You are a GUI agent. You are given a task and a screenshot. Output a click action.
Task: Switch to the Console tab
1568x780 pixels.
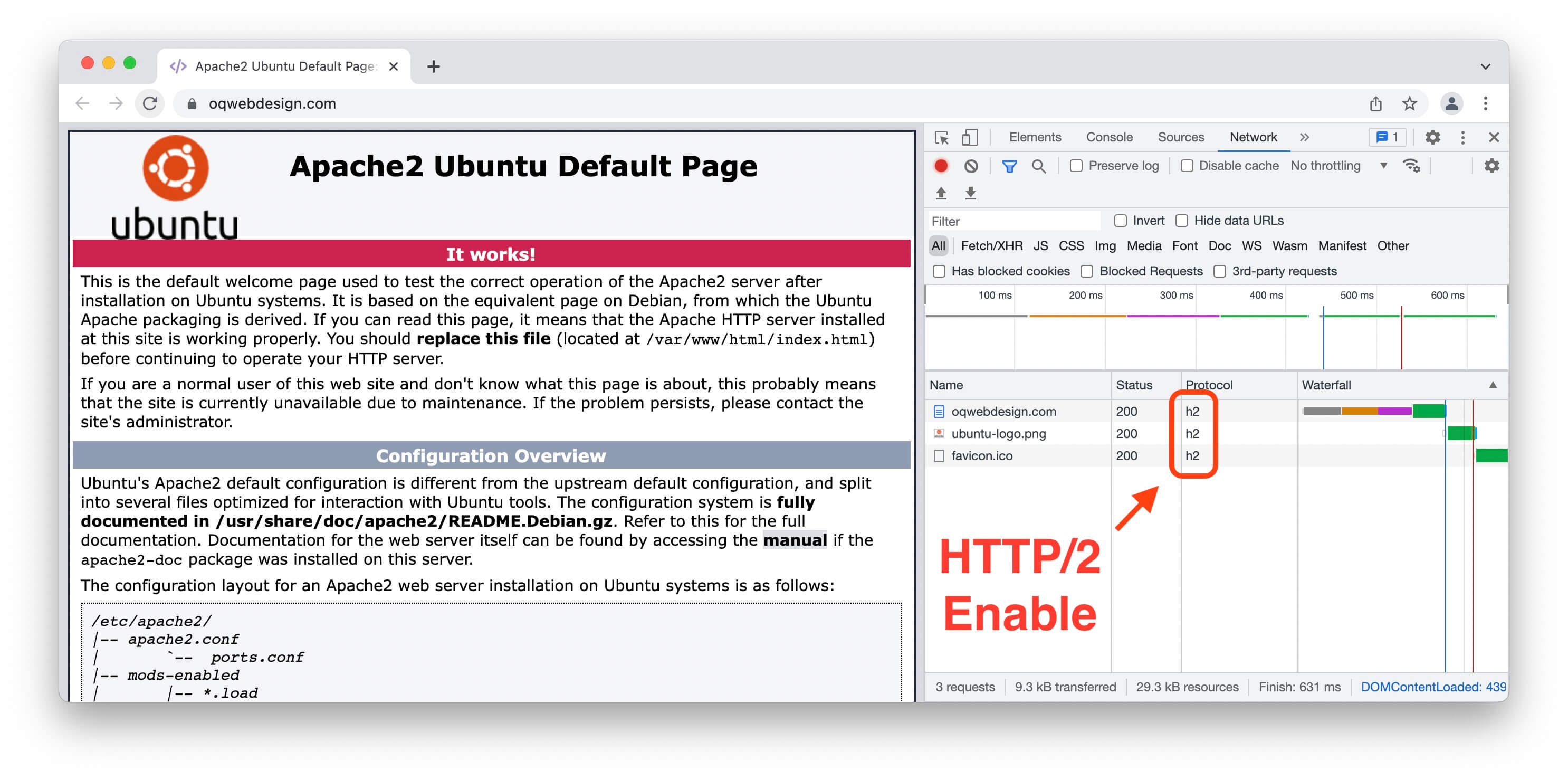(x=1109, y=138)
